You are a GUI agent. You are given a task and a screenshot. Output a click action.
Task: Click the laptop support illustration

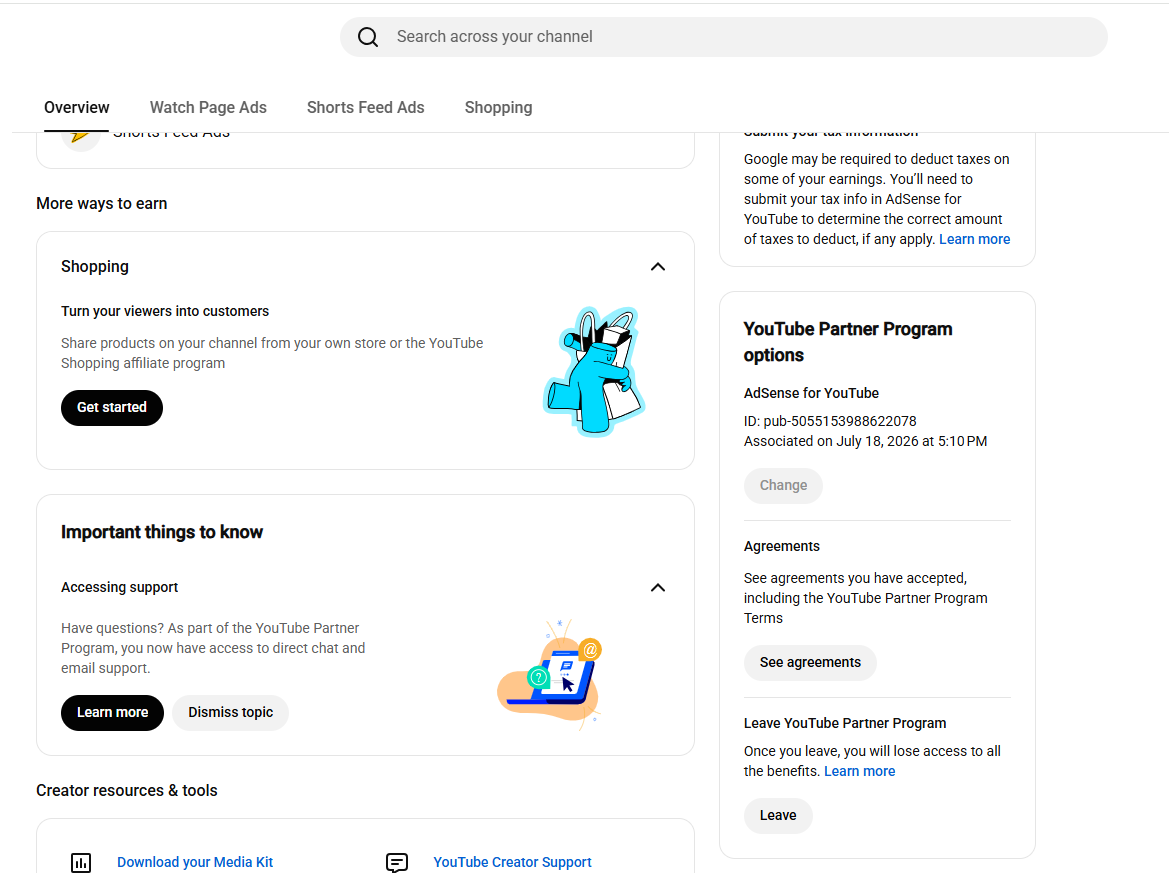coord(550,675)
